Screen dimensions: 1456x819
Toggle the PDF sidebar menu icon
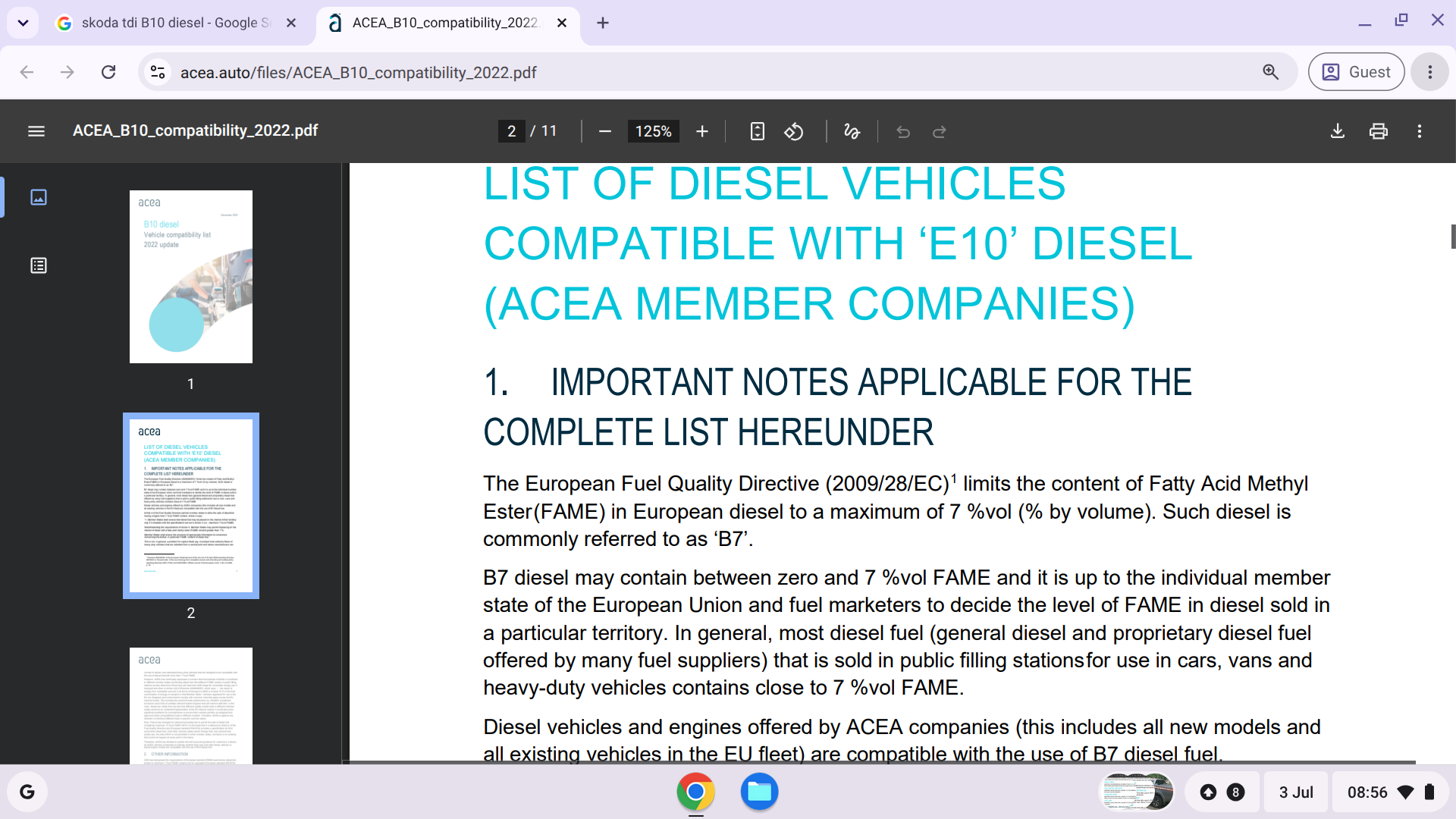click(x=36, y=131)
